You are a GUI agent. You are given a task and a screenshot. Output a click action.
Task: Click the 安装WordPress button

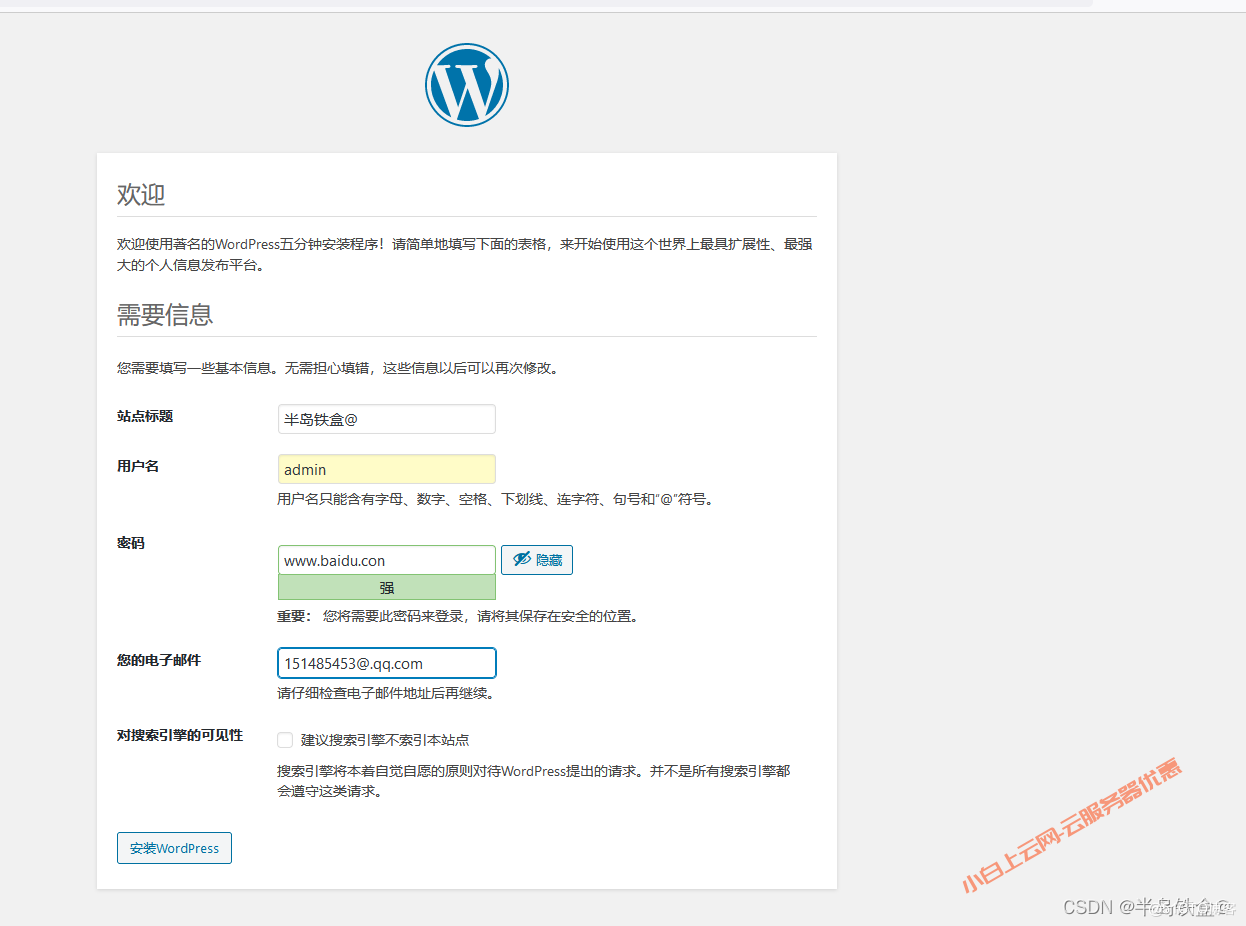(x=174, y=848)
